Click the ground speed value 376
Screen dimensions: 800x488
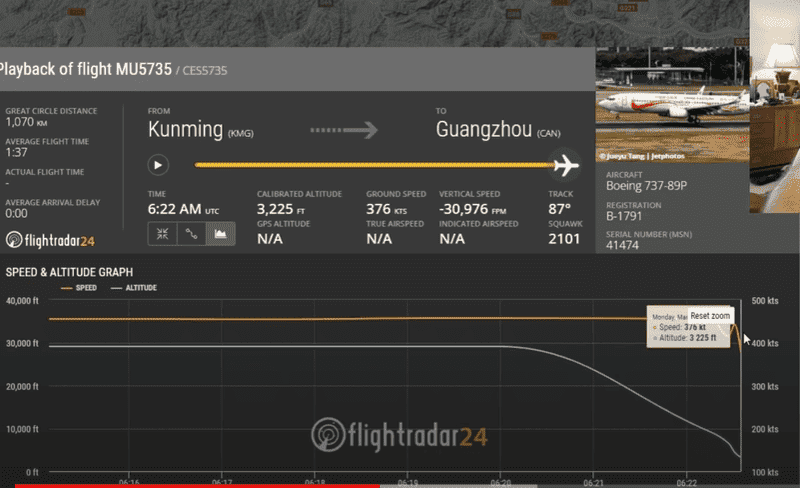378,209
